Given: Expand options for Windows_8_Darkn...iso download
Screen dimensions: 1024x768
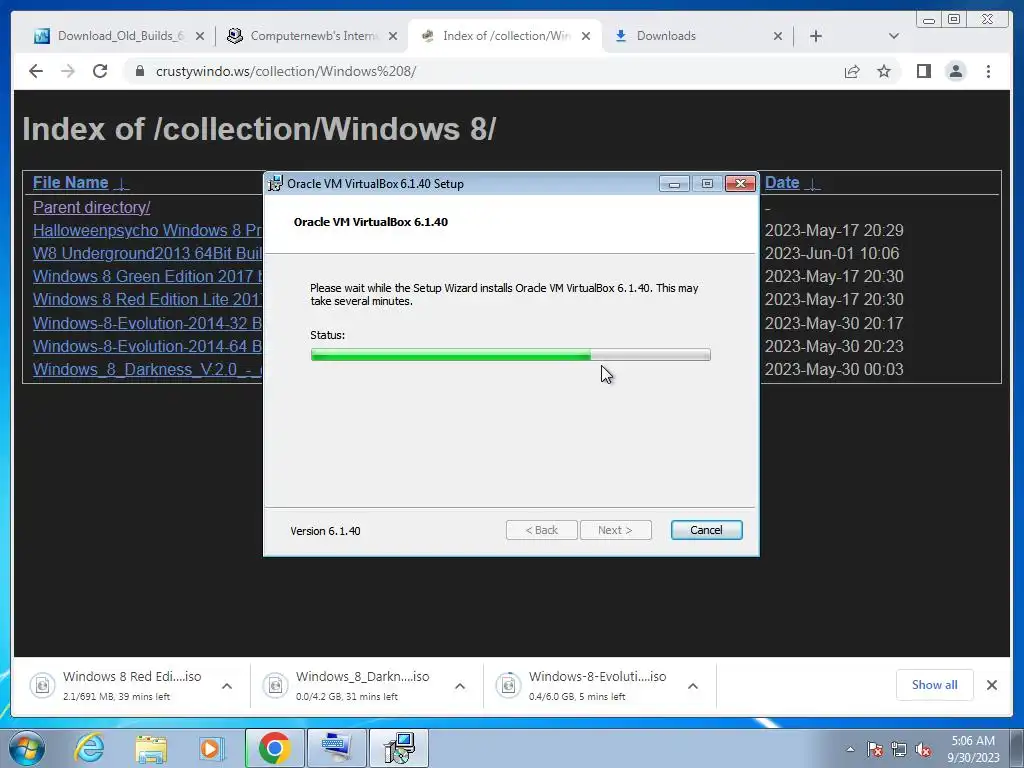Looking at the screenshot, I should [x=460, y=686].
